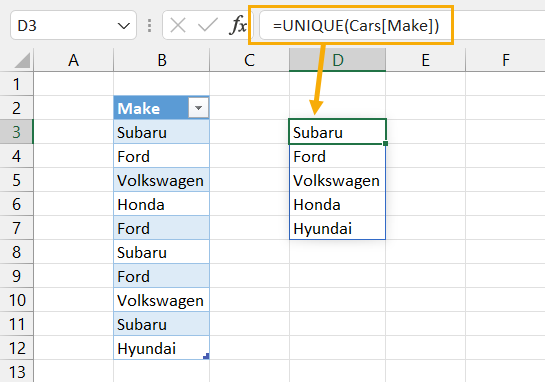This screenshot has width=545, height=382.
Task: Select row 2 header
Action: [x=16, y=108]
